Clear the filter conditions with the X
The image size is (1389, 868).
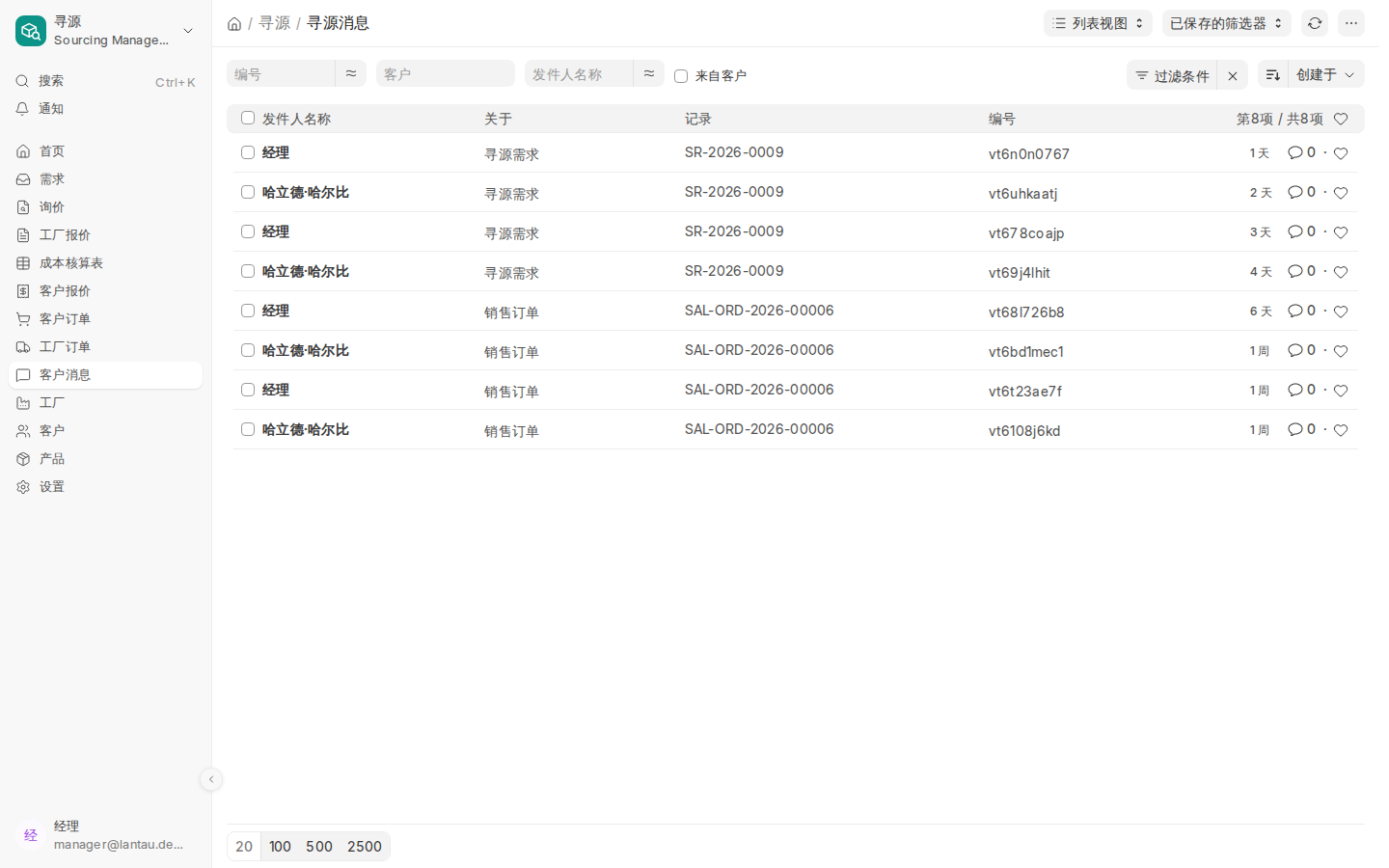click(x=1233, y=75)
